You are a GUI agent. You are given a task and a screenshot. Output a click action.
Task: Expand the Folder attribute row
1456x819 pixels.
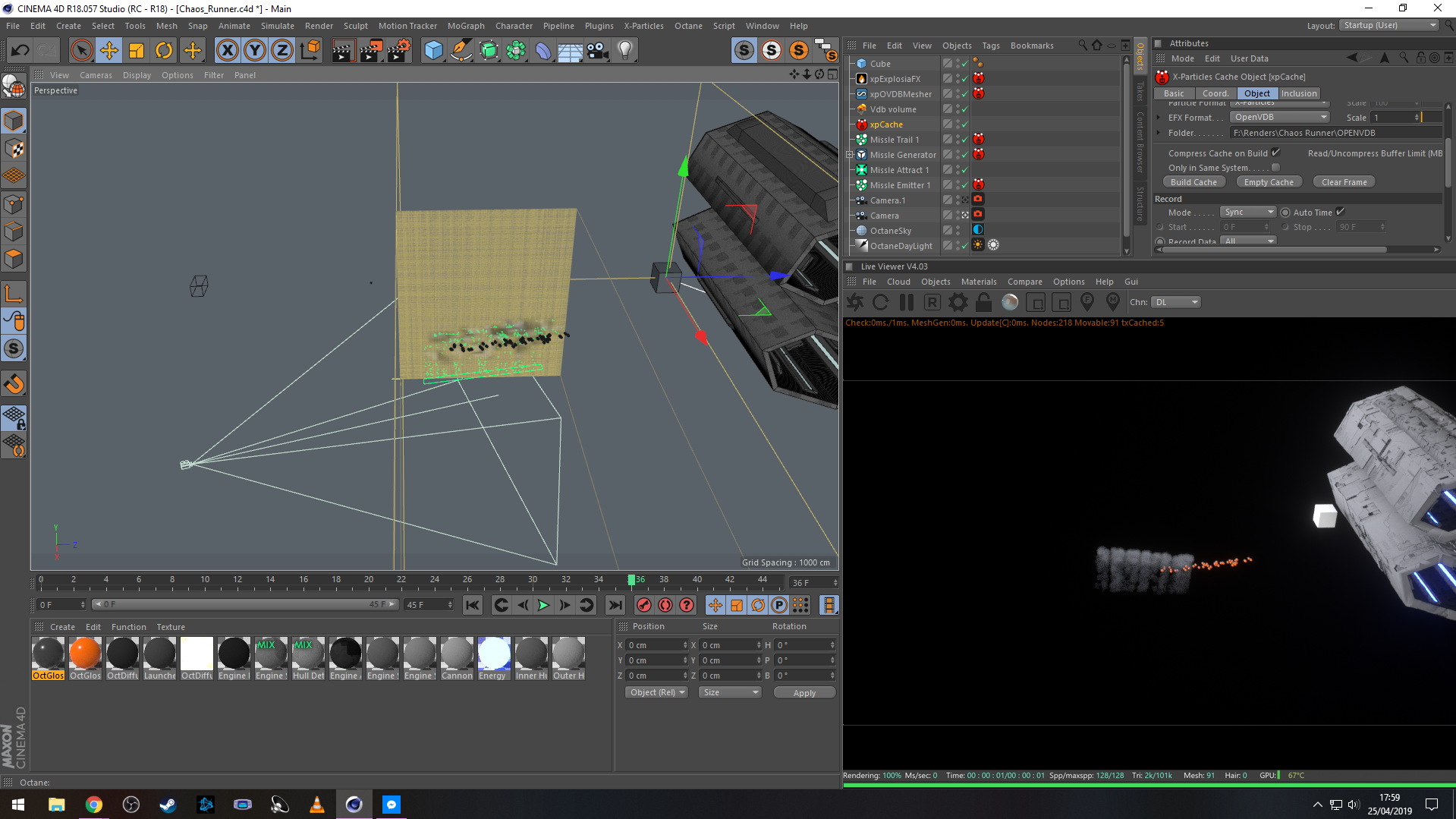pos(1159,133)
